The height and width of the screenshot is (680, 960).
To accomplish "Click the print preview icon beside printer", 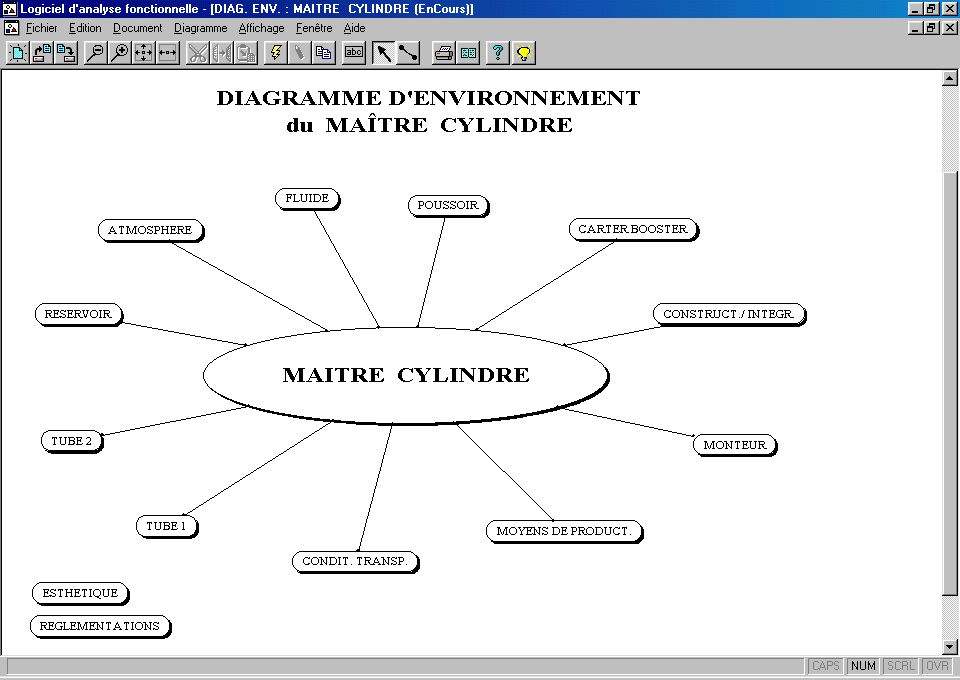I will point(468,53).
